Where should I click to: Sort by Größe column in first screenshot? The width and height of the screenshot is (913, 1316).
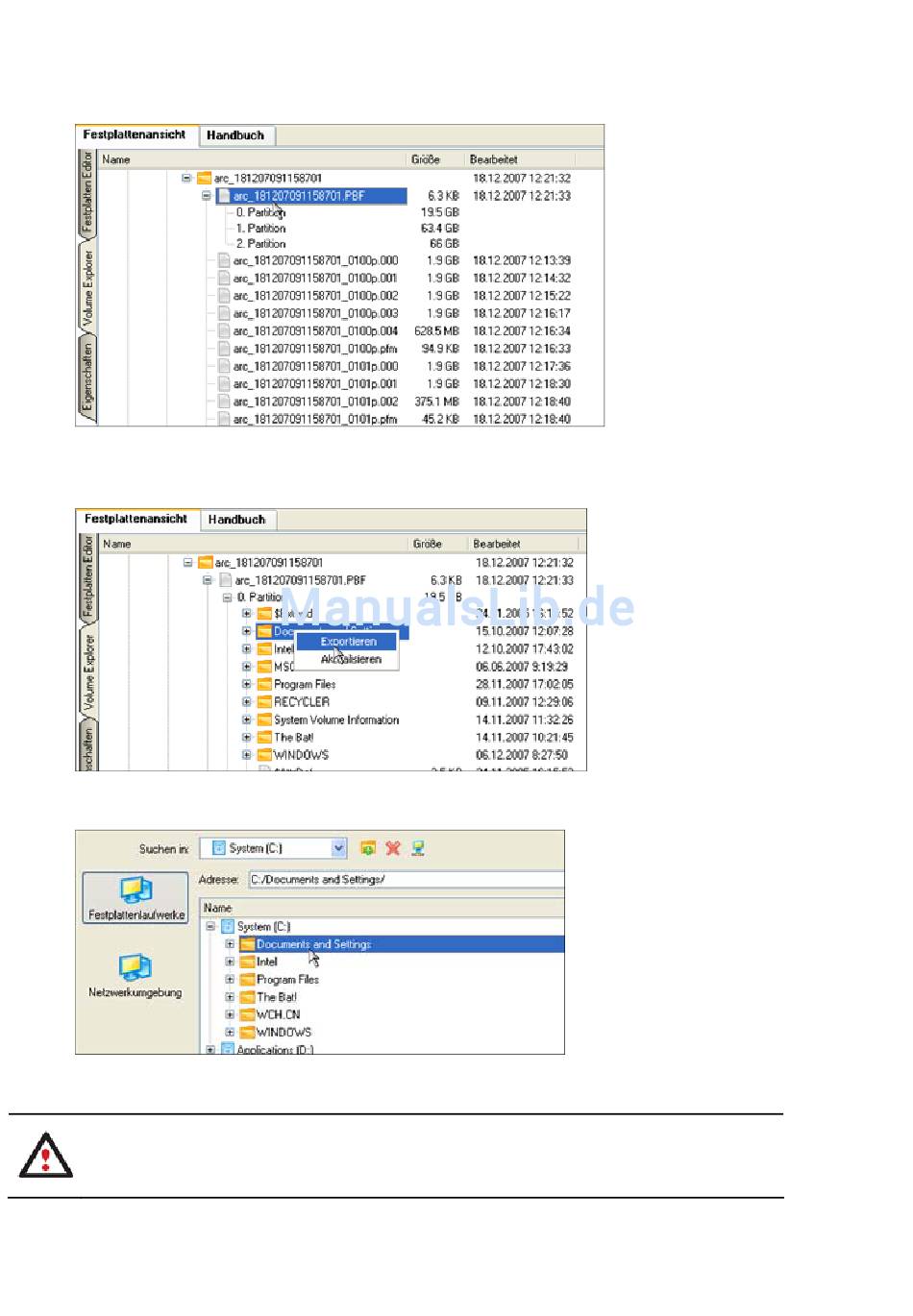pos(435,159)
